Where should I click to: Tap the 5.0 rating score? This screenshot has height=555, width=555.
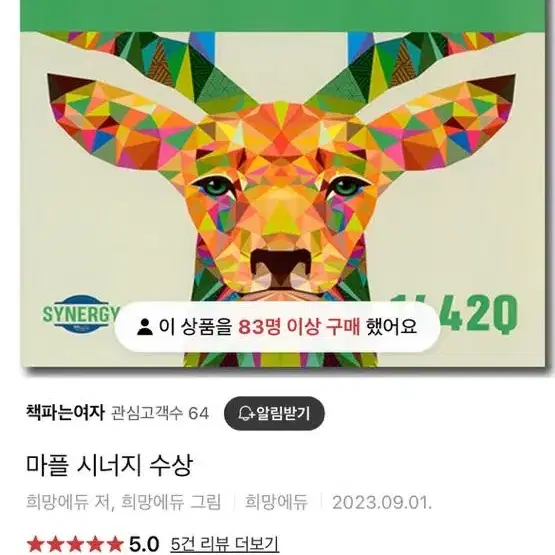[x=144, y=544]
